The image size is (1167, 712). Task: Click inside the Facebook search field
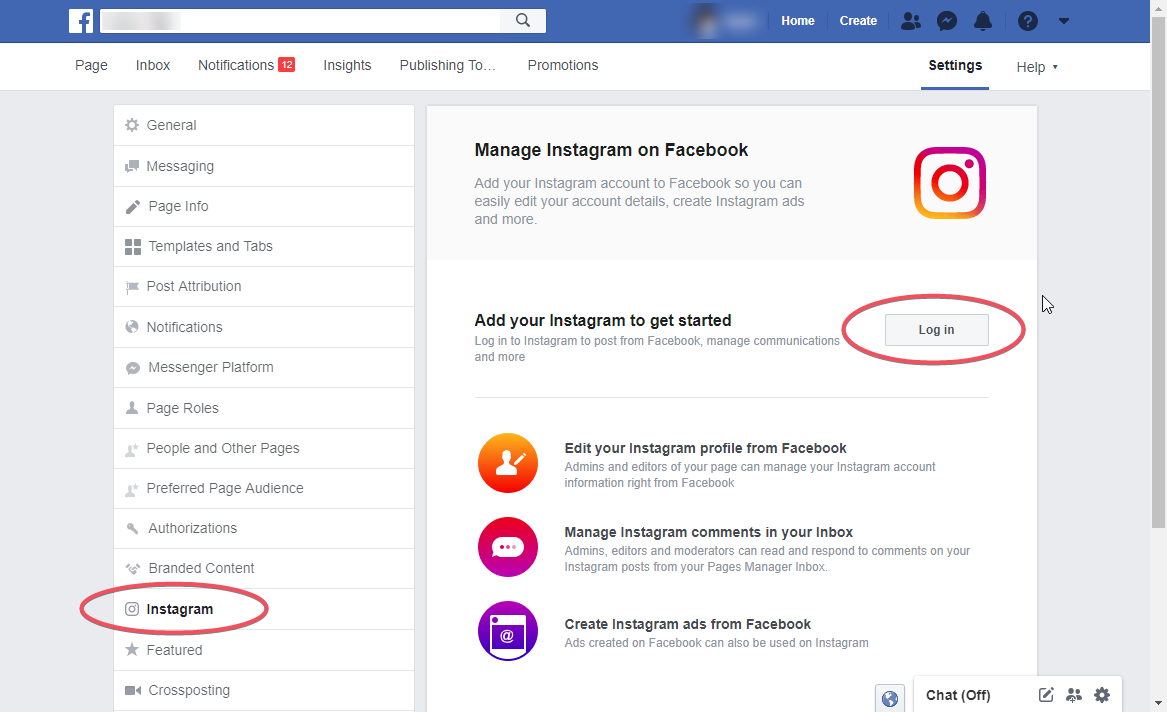point(301,21)
